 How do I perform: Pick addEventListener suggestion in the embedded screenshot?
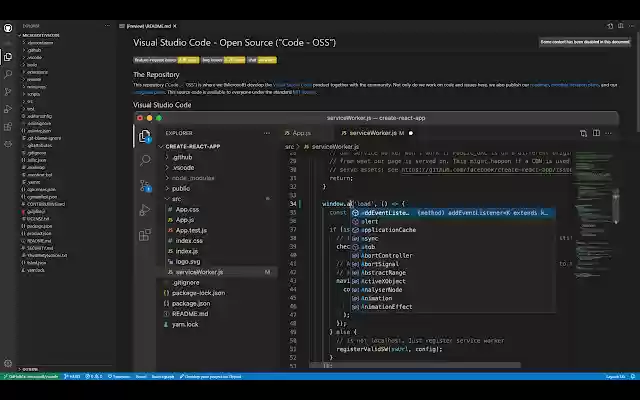(453, 213)
